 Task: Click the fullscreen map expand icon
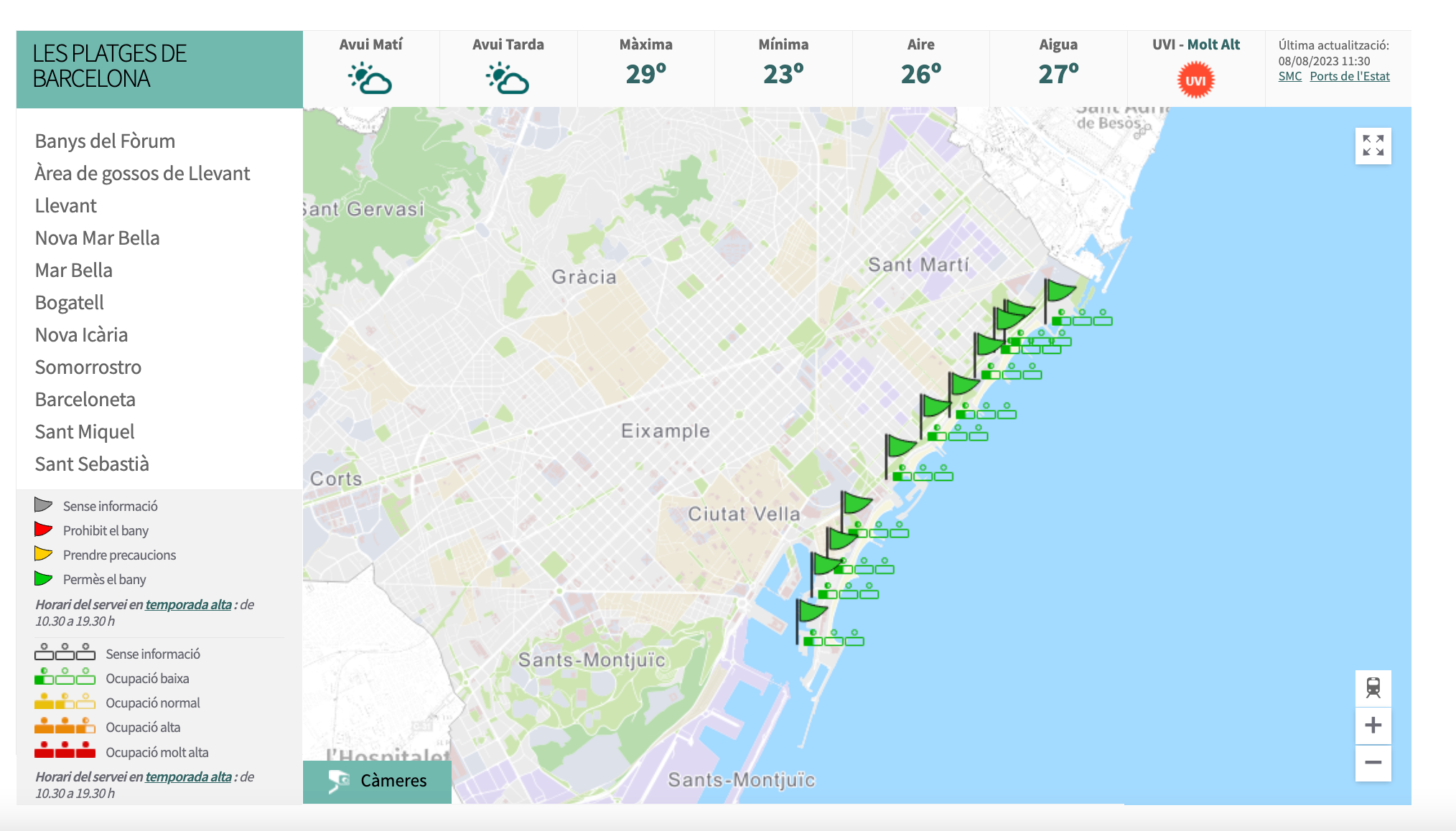[x=1373, y=146]
